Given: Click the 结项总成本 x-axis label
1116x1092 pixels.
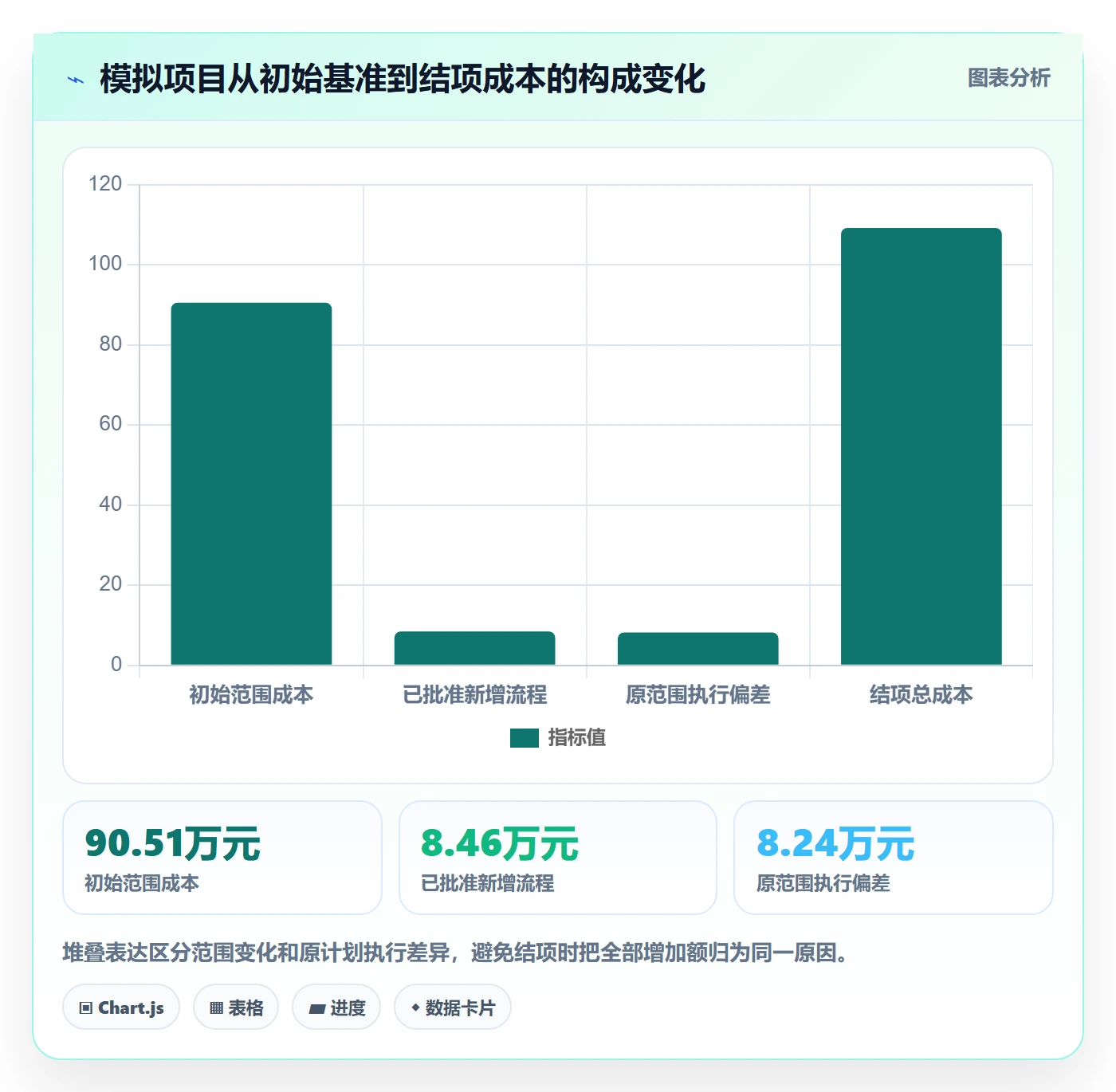Looking at the screenshot, I should (921, 695).
